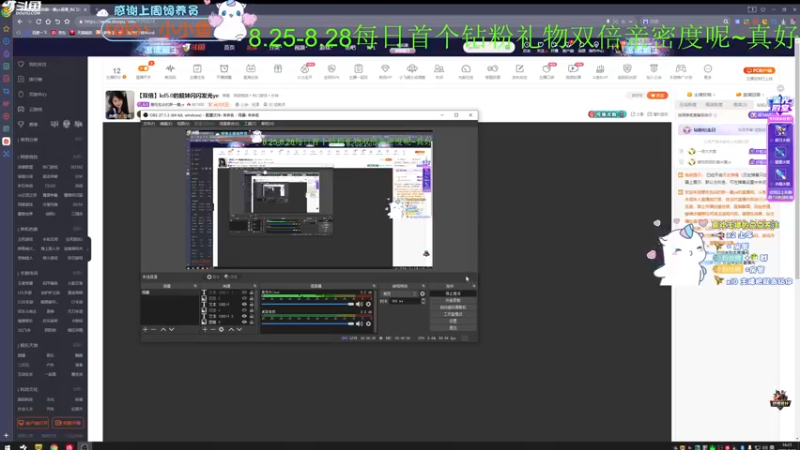Click alarm clock icon in streamer toolbar
The width and height of the screenshot is (800, 450).
(223, 68)
